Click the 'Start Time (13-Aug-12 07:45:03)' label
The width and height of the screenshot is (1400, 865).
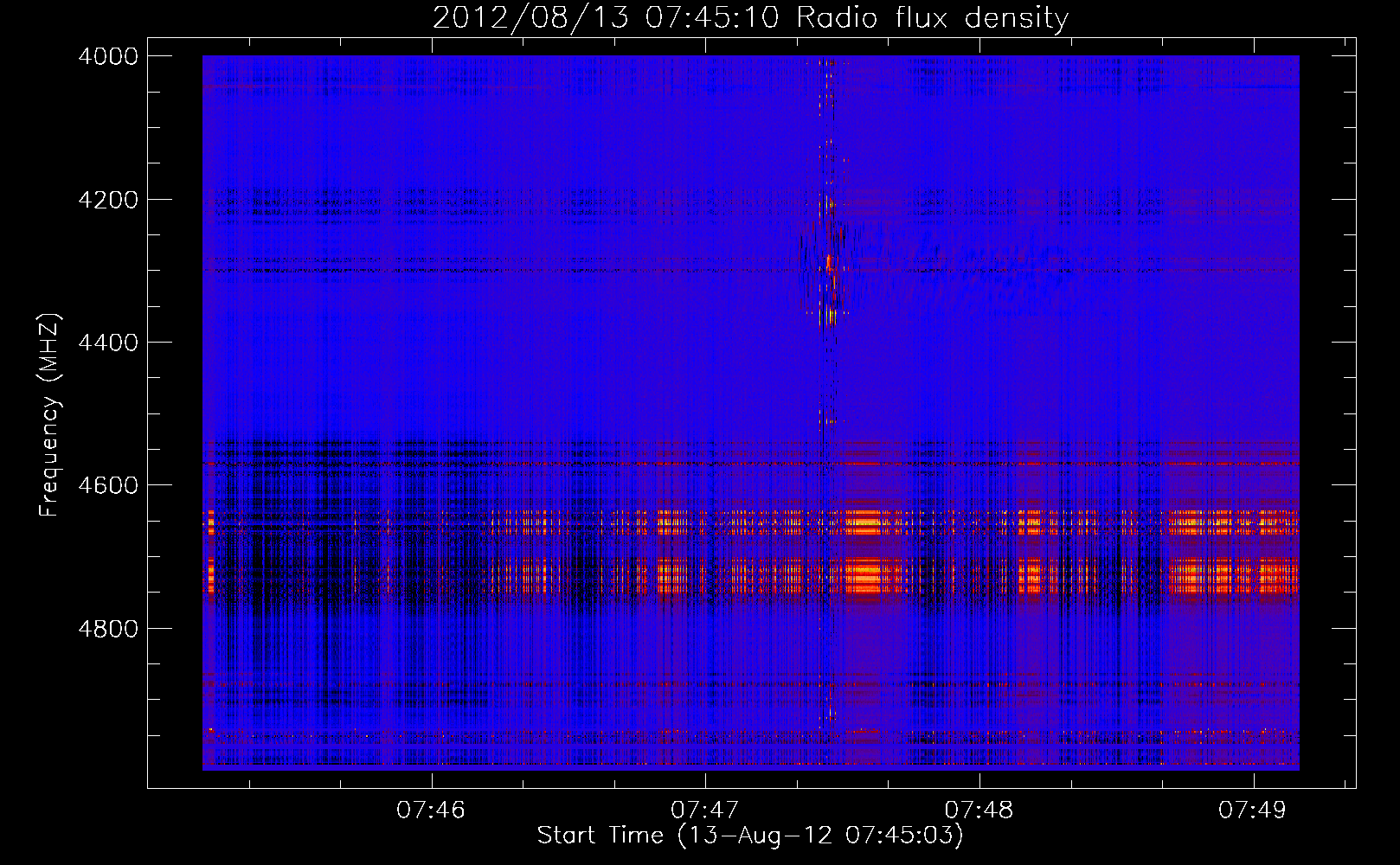(x=750, y=836)
